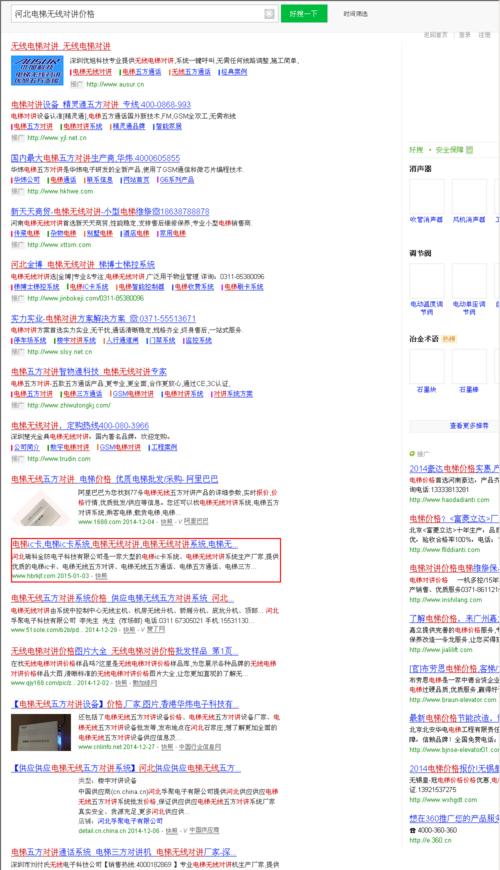Click the 电动温度调节阀 recommendation thumbnail
This screenshot has width=500, height=870.
426,281
